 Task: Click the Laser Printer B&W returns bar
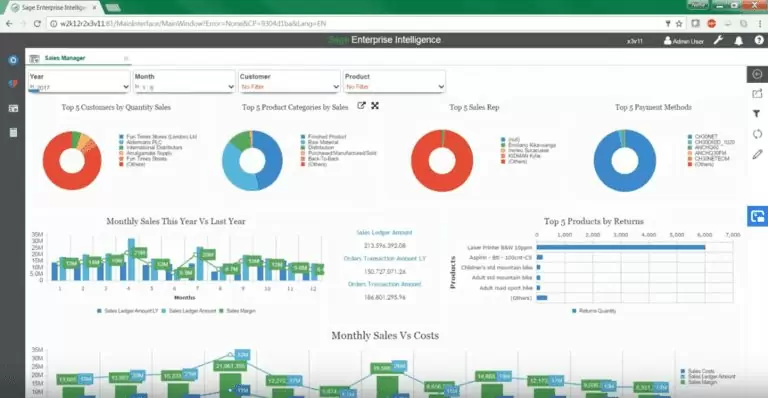click(x=621, y=247)
